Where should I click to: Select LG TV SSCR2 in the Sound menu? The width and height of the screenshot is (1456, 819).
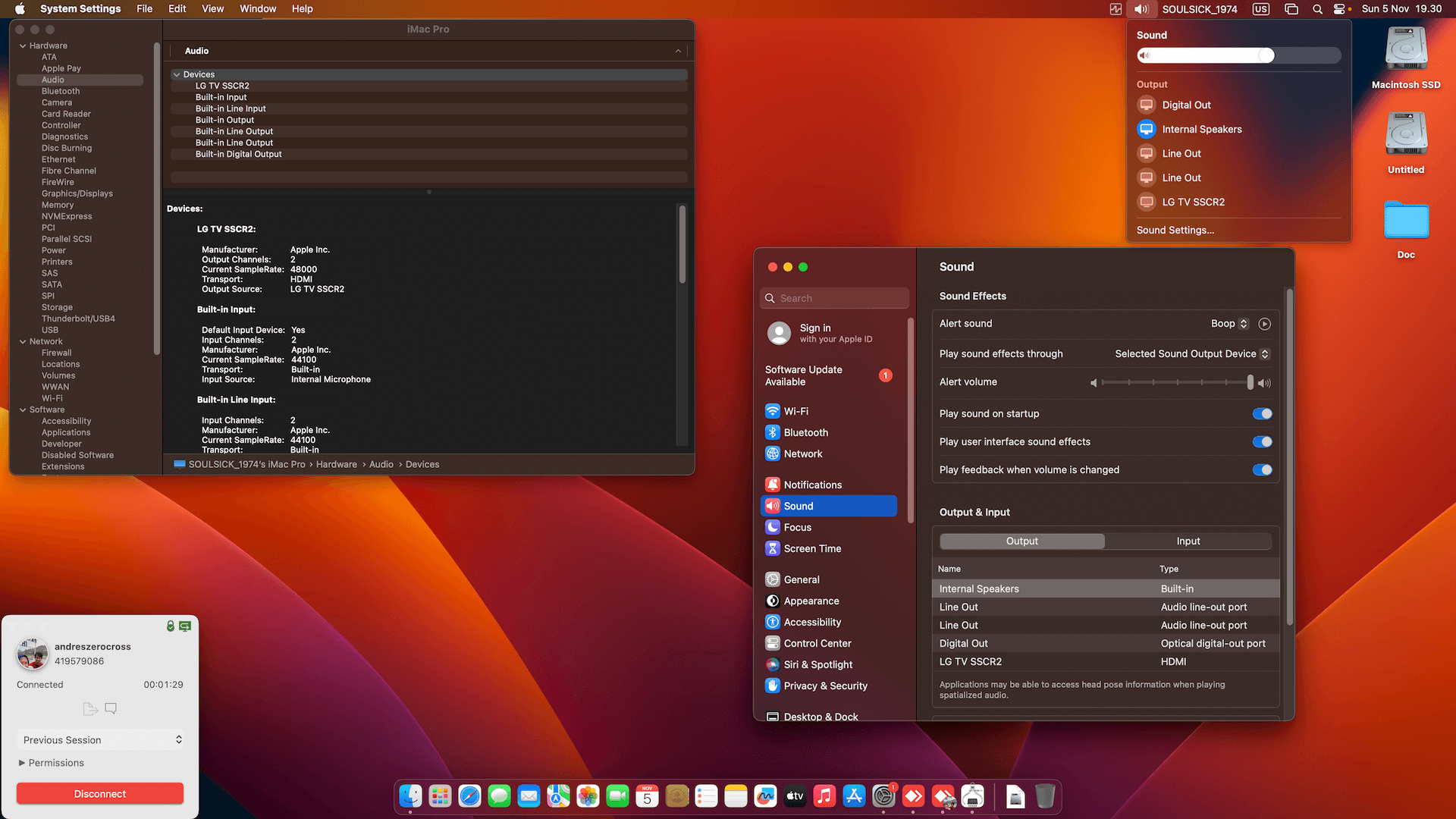1193,202
